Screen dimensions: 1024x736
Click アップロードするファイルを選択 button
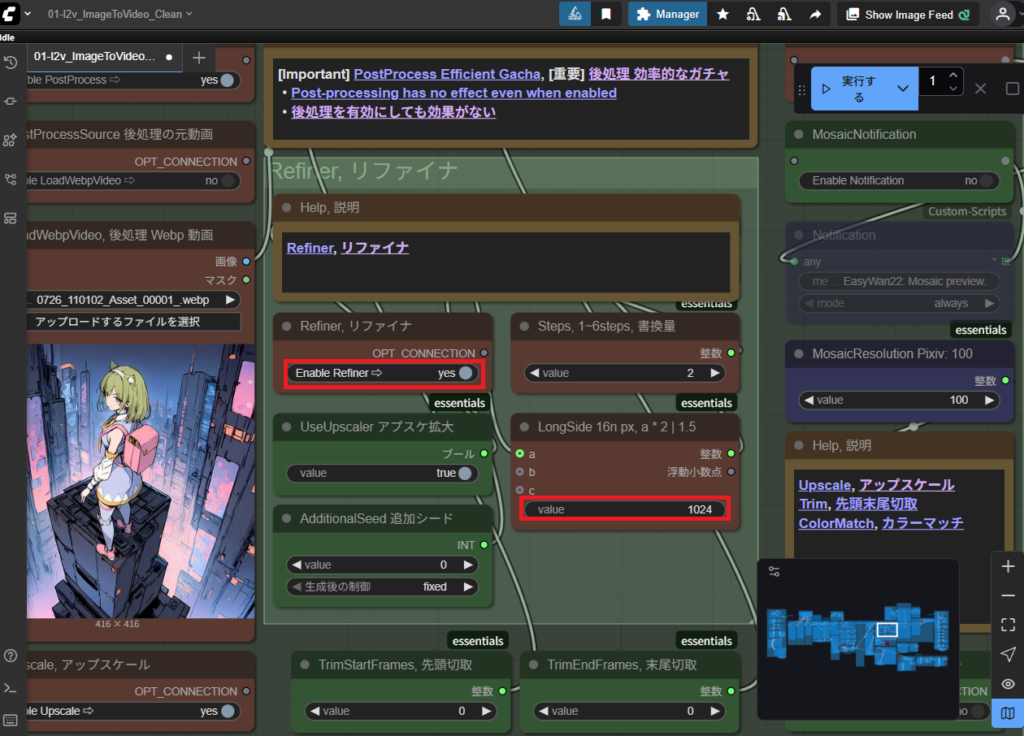(134, 322)
